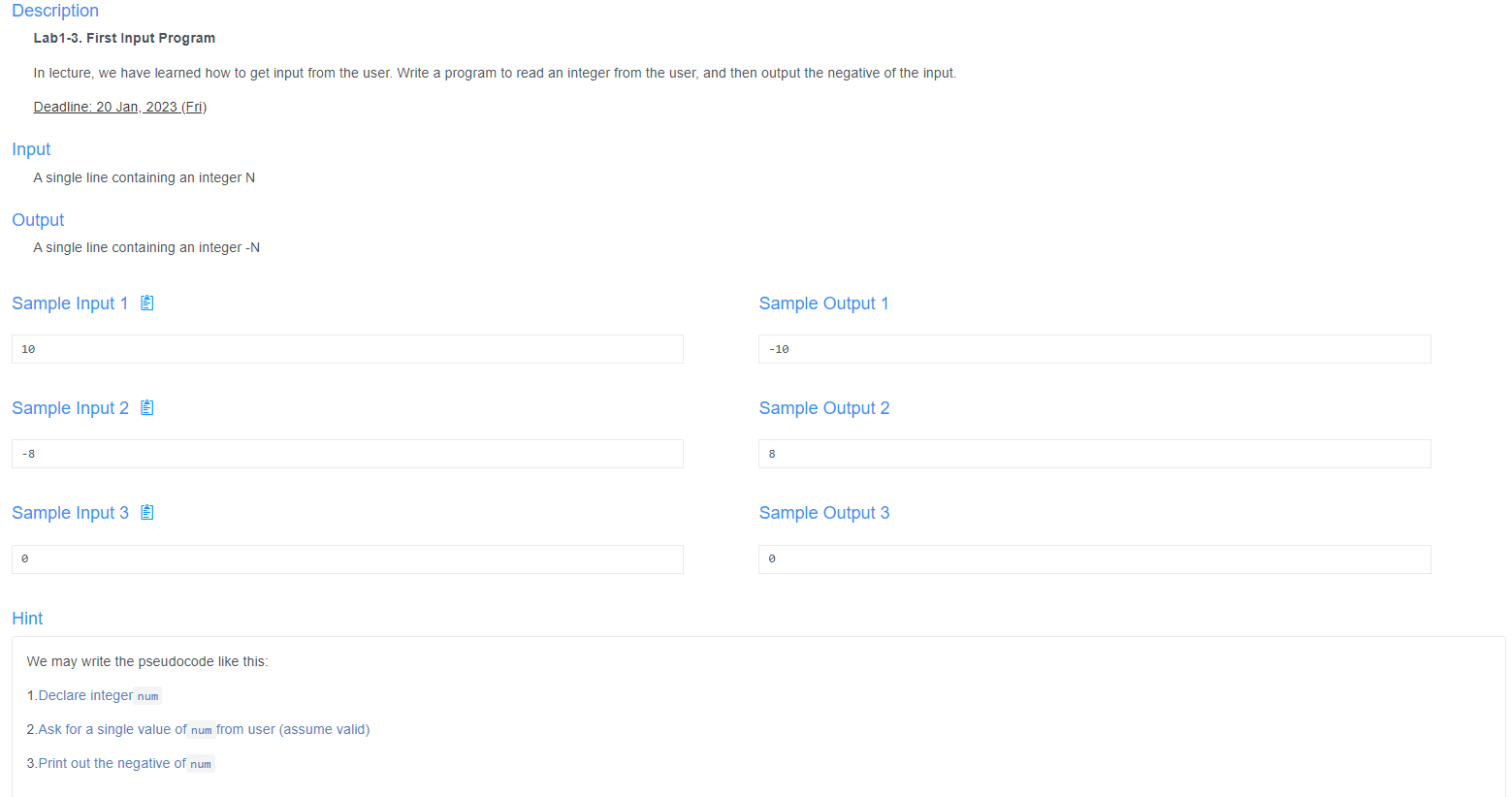
Task: Select the Sample Output 3 heading
Action: [823, 512]
